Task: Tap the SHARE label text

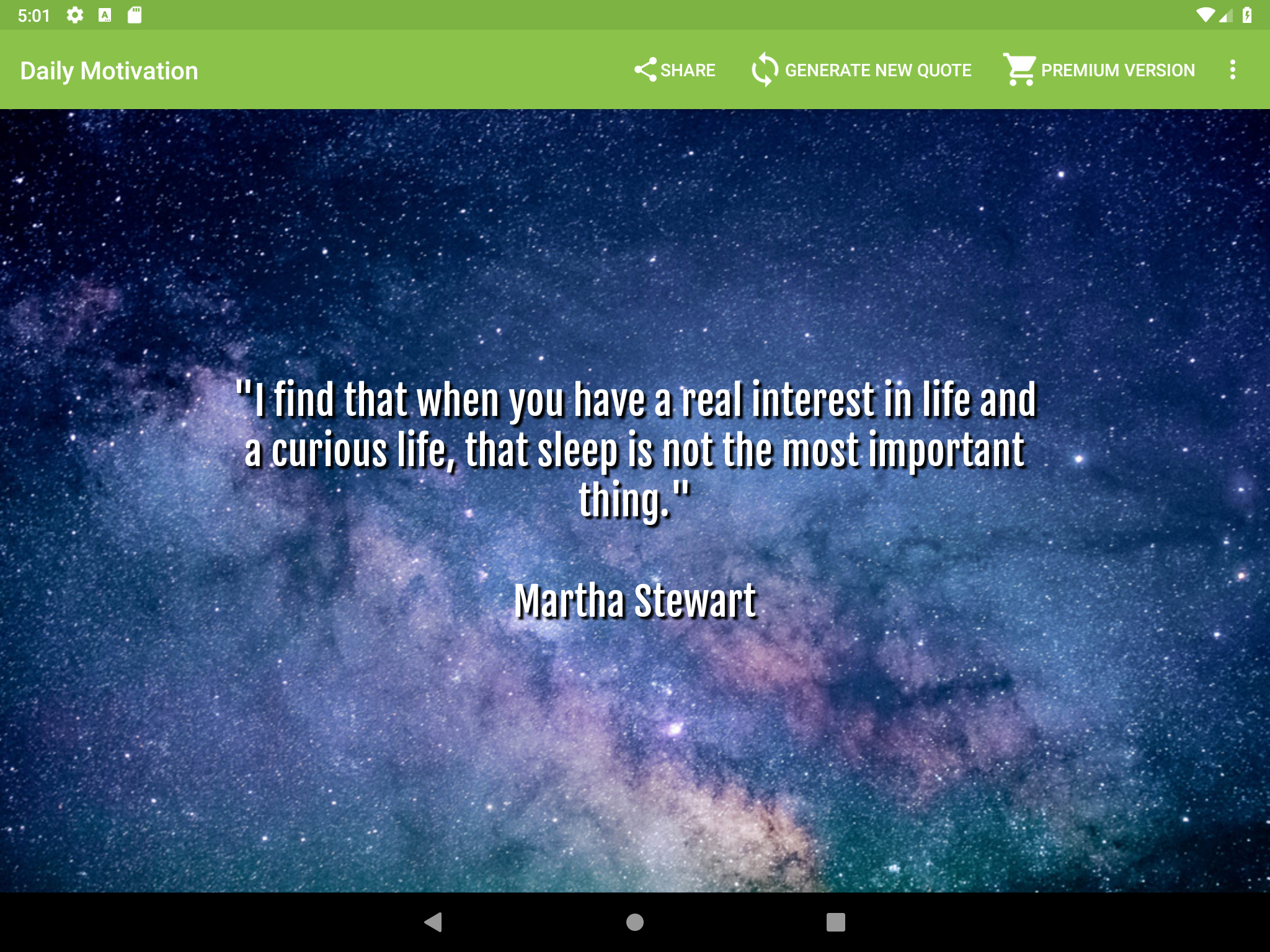Action: [688, 71]
